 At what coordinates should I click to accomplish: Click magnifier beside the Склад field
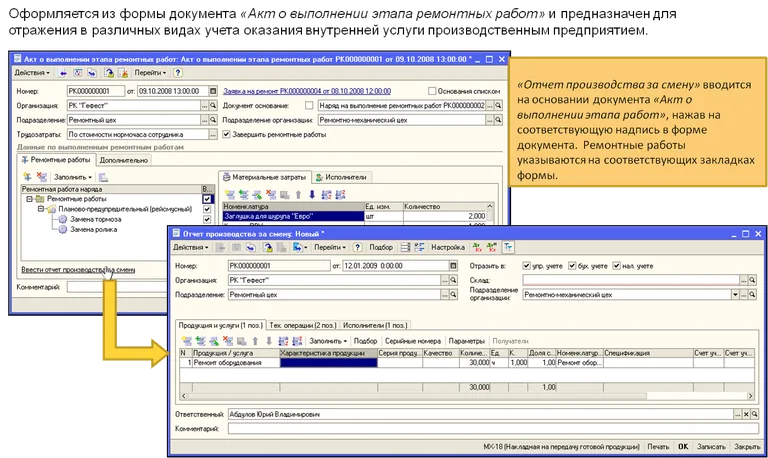(752, 280)
